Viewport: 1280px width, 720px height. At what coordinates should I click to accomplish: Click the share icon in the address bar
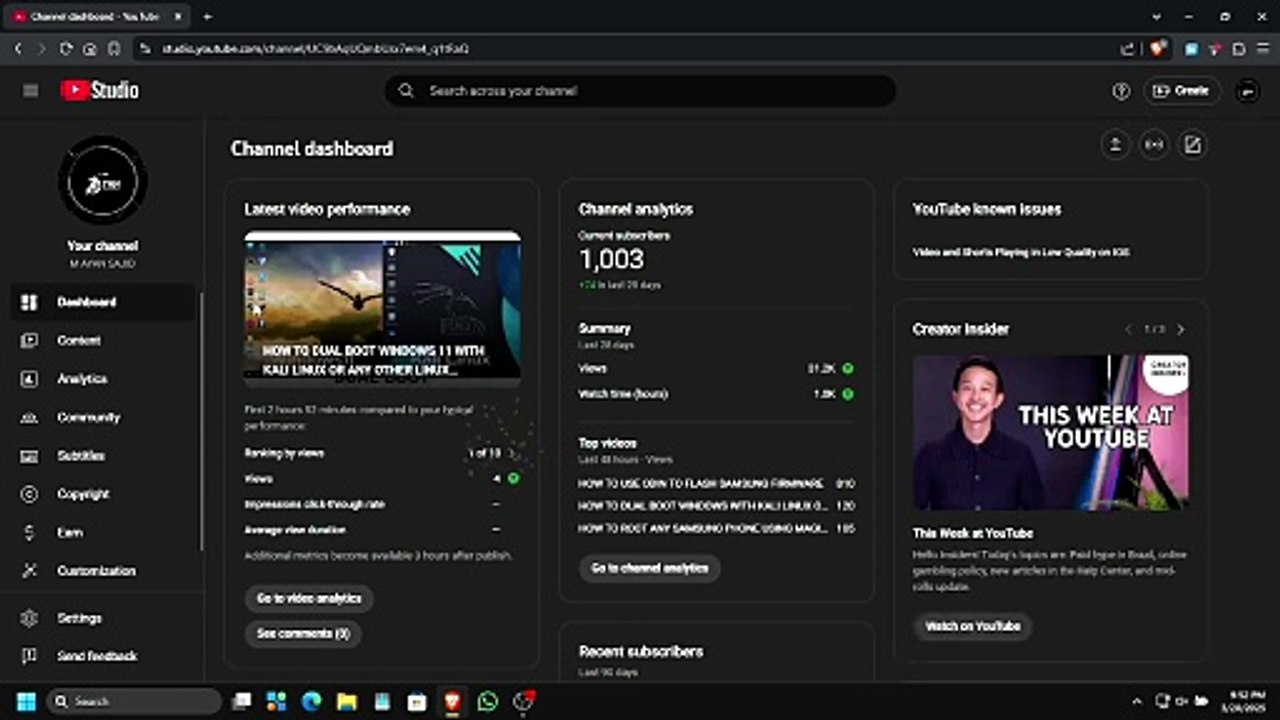click(1128, 48)
